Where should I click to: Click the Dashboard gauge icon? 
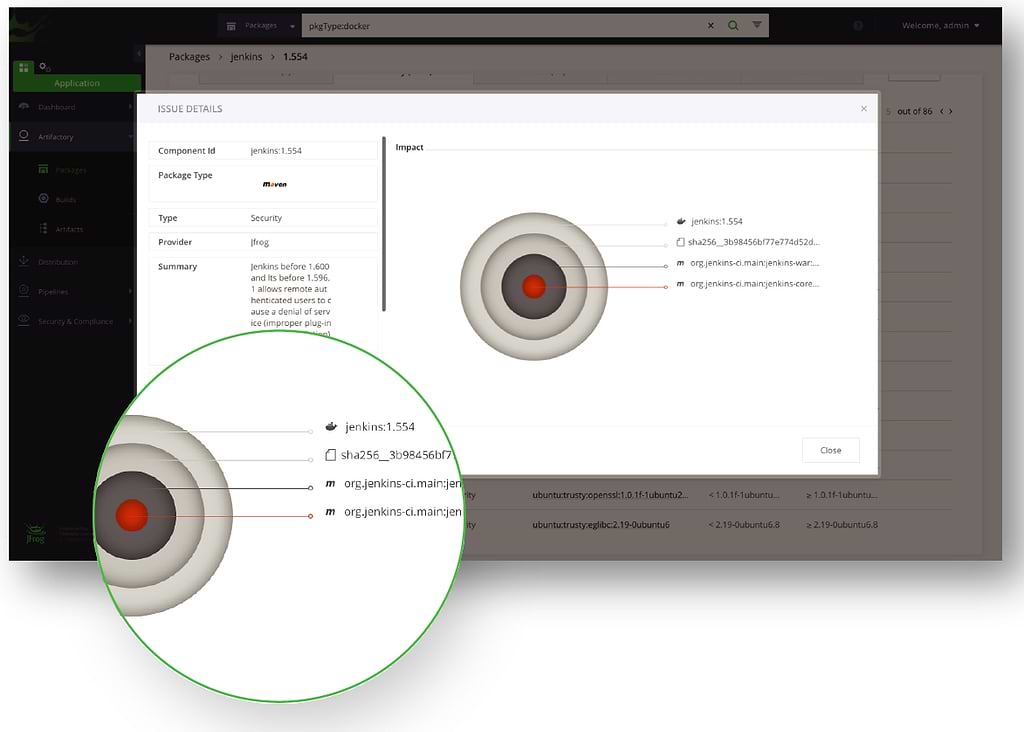(x=24, y=106)
